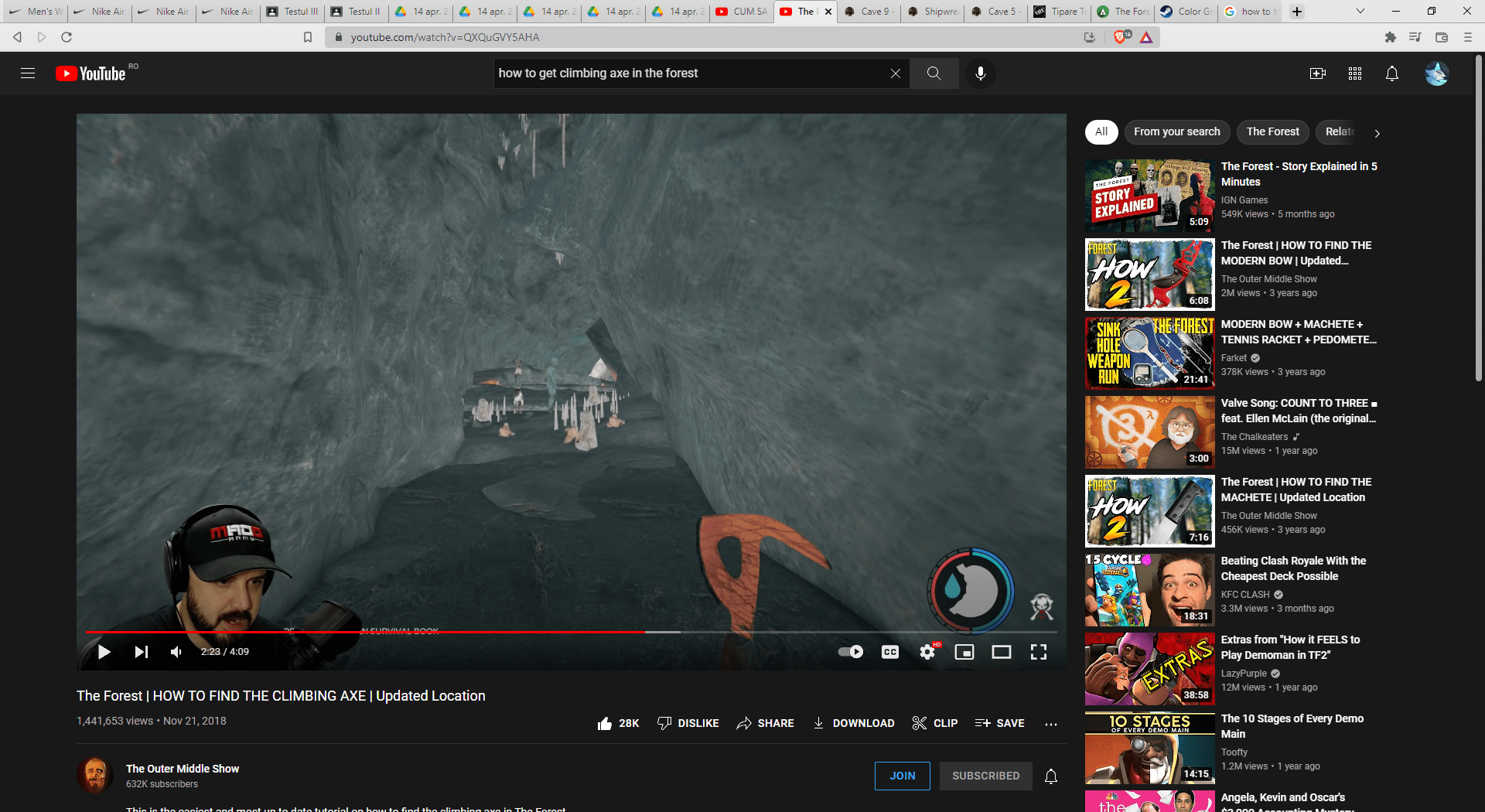1485x812 pixels.
Task: Show more video actions via the three dots
Action: coord(1051,723)
